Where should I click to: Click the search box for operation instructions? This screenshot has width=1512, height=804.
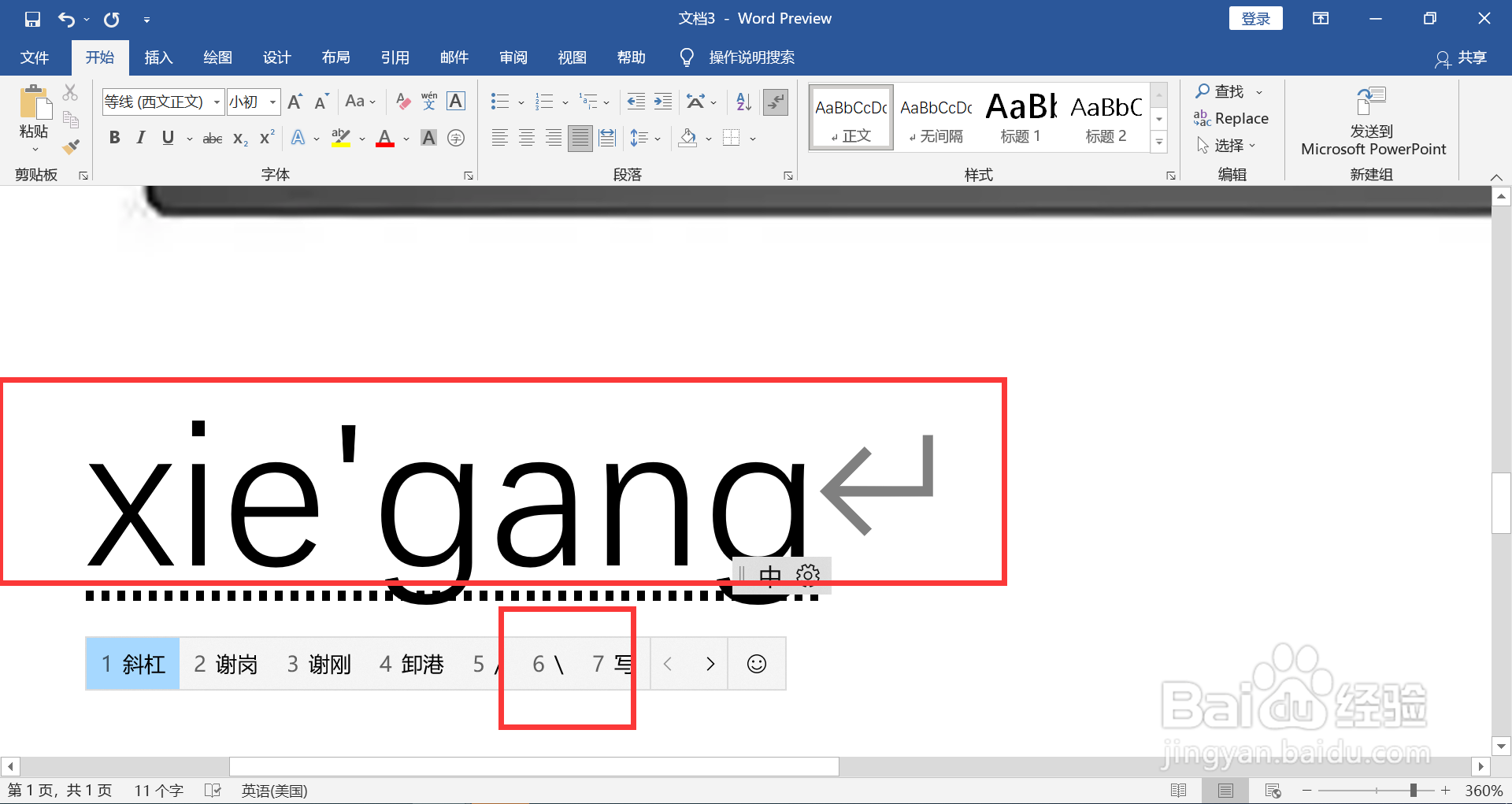[737, 57]
